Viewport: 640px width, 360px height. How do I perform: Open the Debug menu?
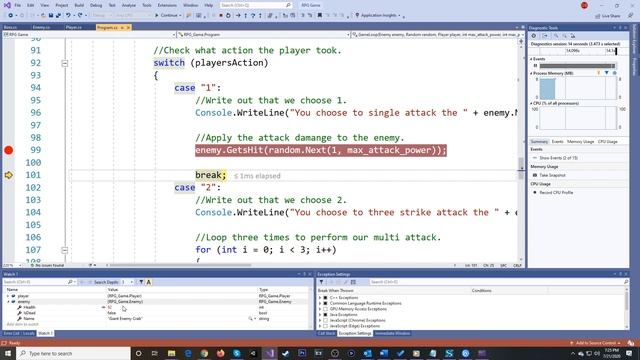pyautogui.click(x=96, y=5)
